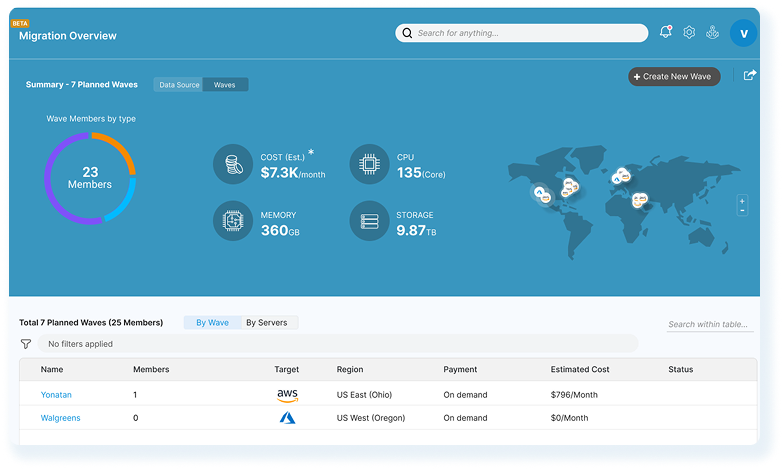Click AWS logo in Yonatan row
This screenshot has width=783, height=470.
(x=288, y=395)
